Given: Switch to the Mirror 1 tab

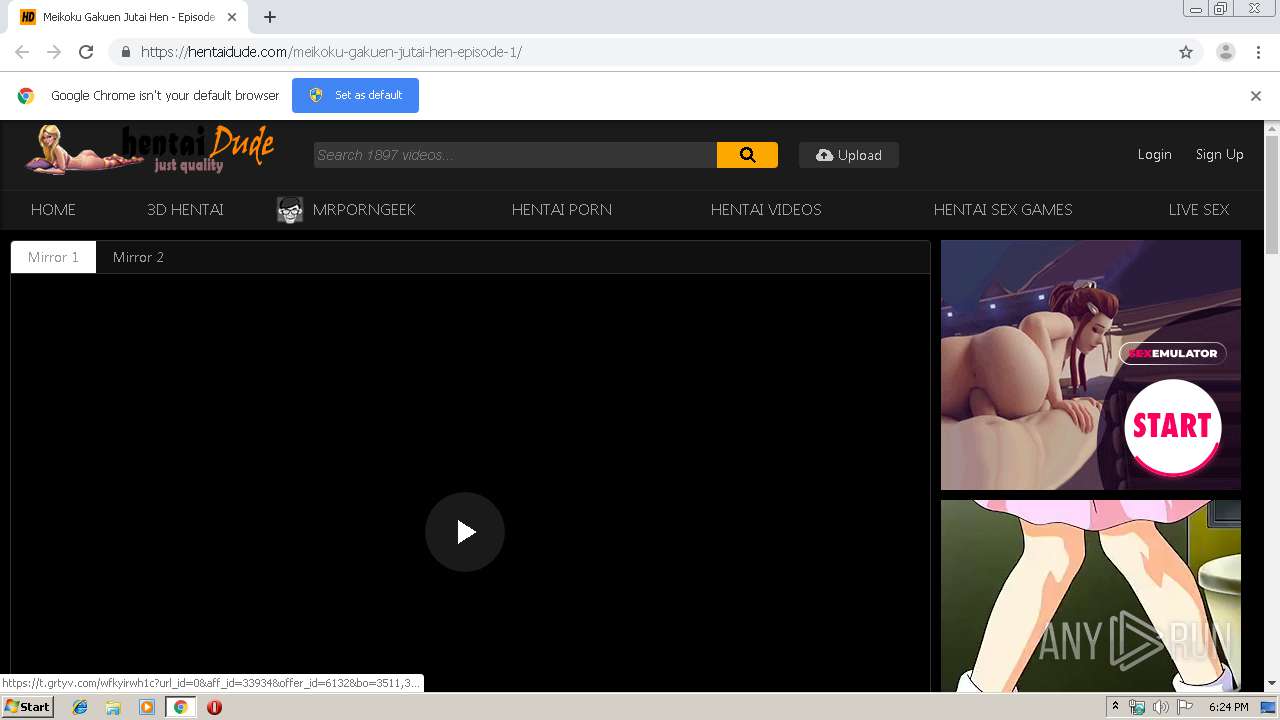Looking at the screenshot, I should (53, 257).
